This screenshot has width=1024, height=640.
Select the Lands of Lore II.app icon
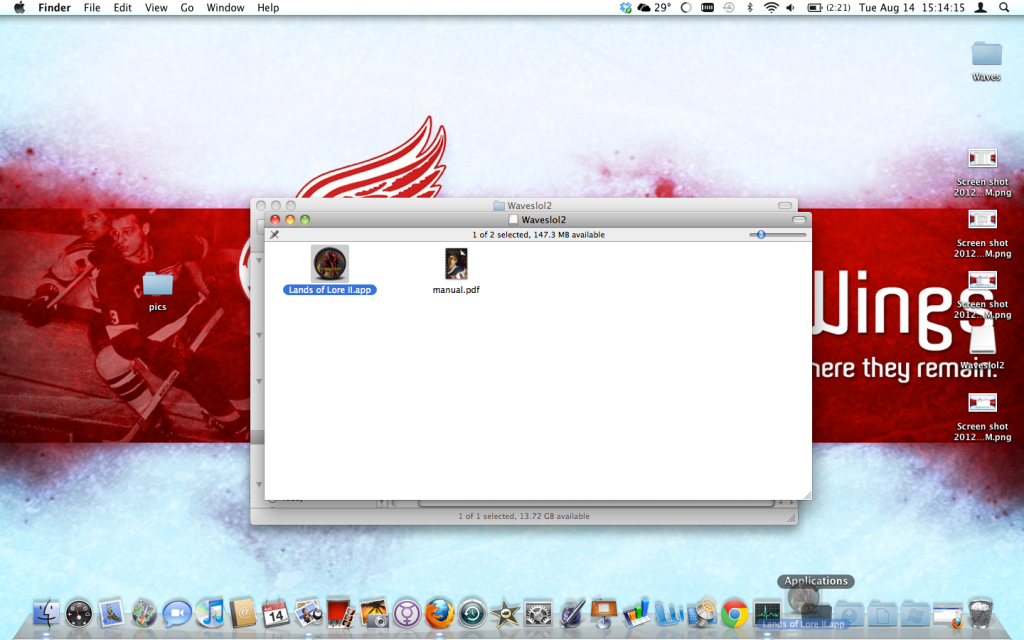[x=330, y=263]
